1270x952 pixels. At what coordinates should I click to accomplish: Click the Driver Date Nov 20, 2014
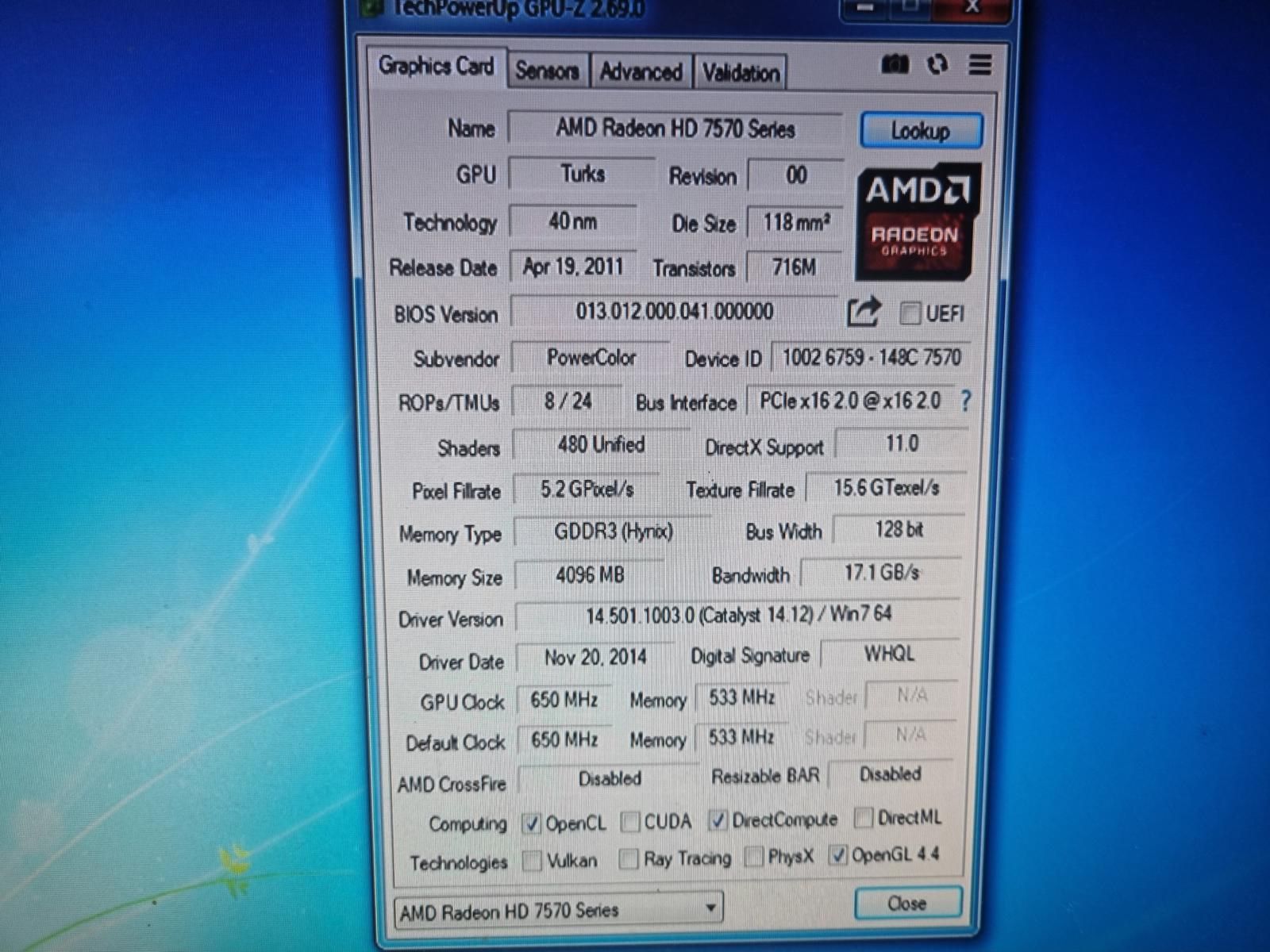(595, 658)
